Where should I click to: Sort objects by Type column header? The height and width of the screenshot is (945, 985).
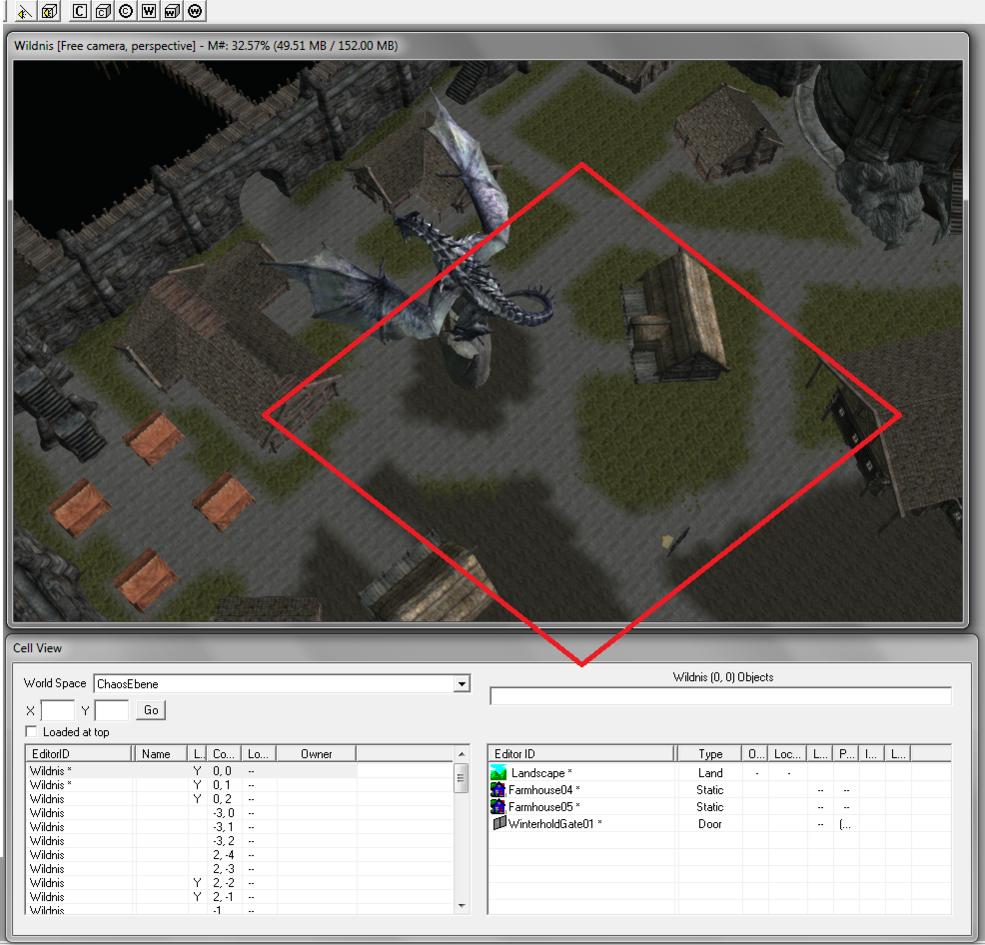709,754
